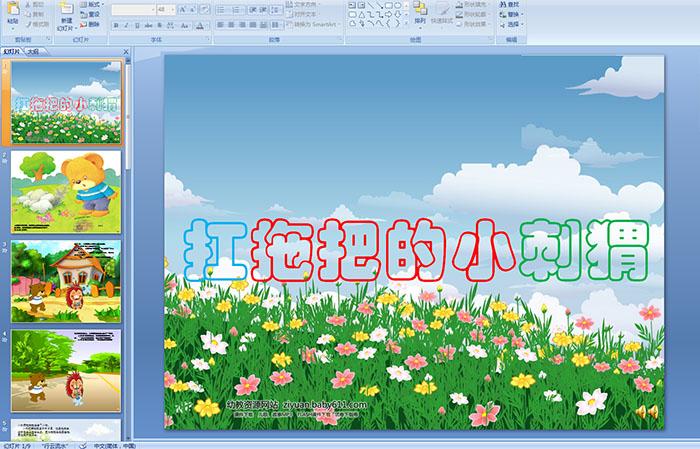Select the Slides (幻灯片) pane tab
This screenshot has height=449, width=700.
(12, 50)
